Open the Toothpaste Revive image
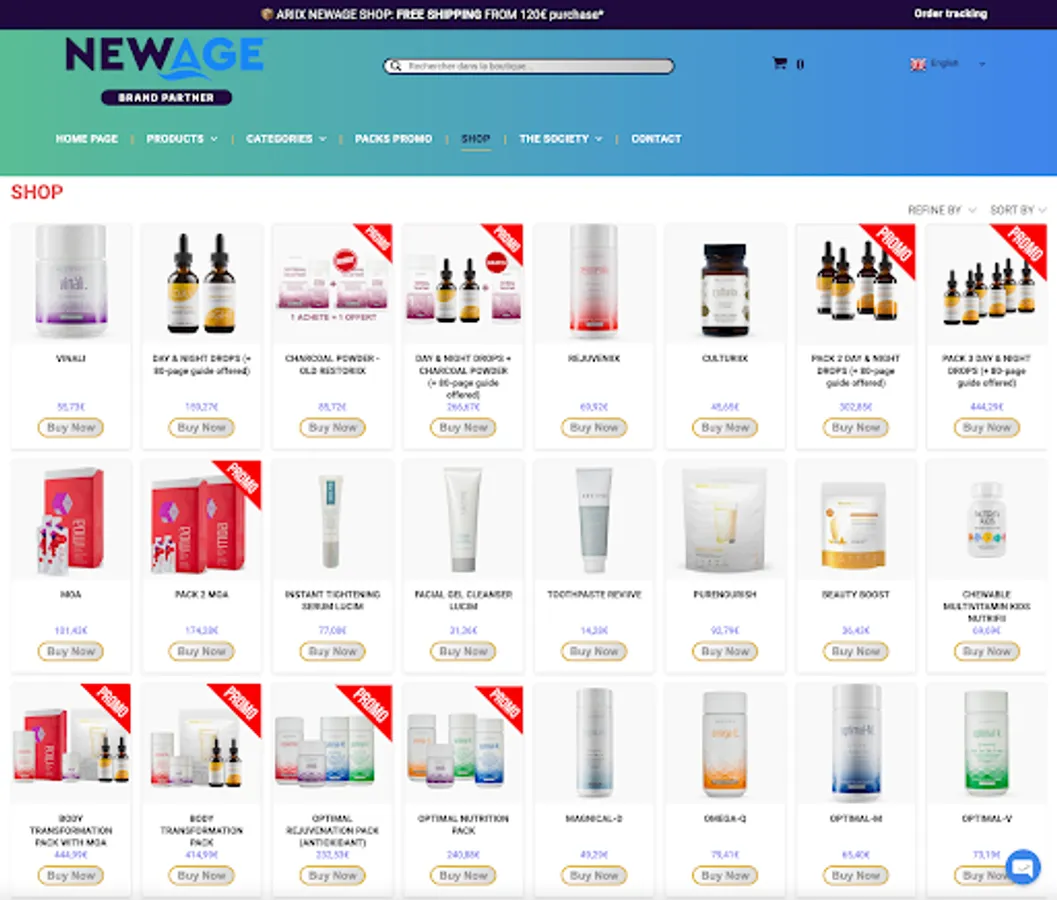1057x900 pixels. tap(594, 519)
